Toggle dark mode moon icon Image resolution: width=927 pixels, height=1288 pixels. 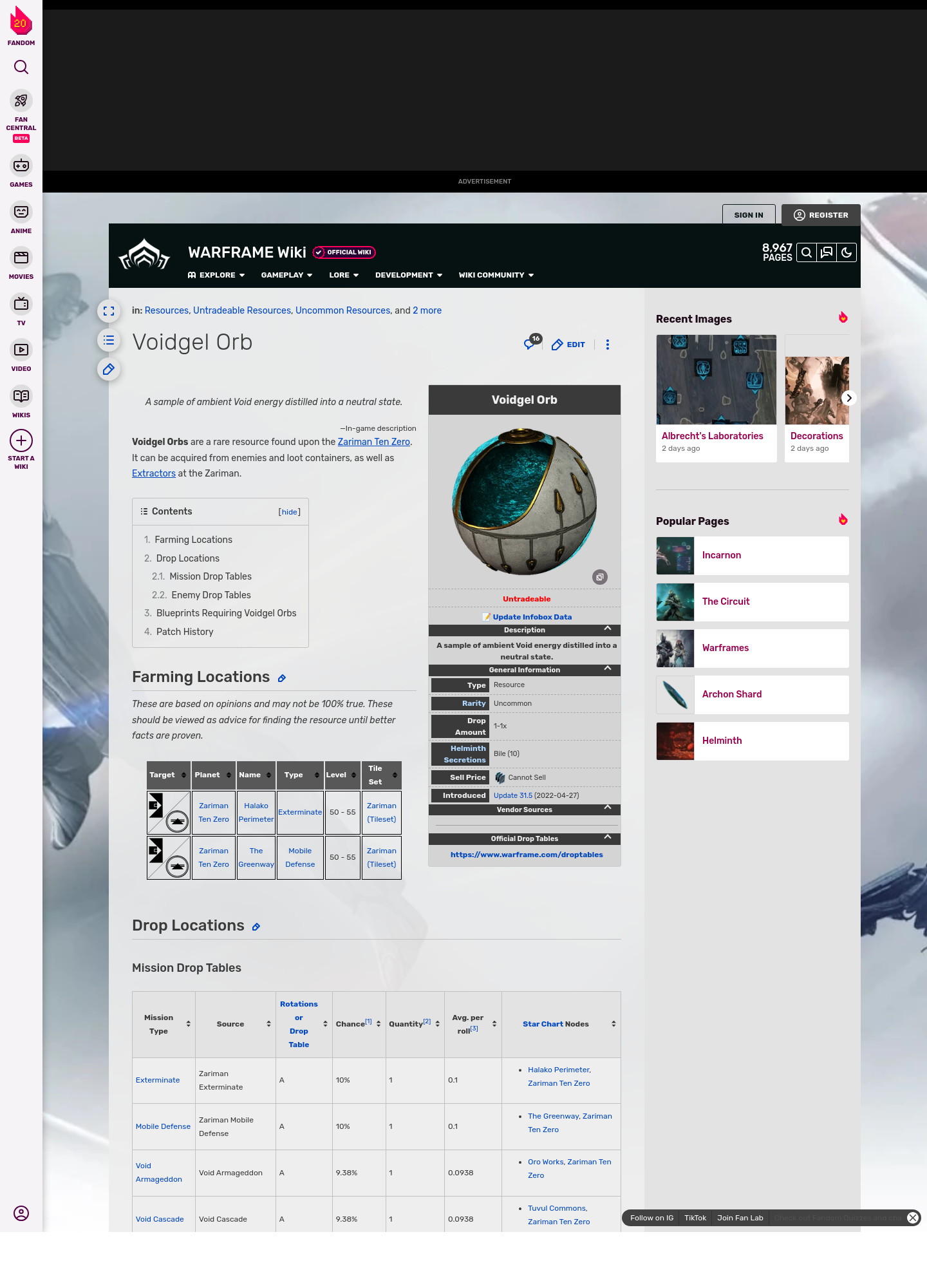[x=847, y=252]
